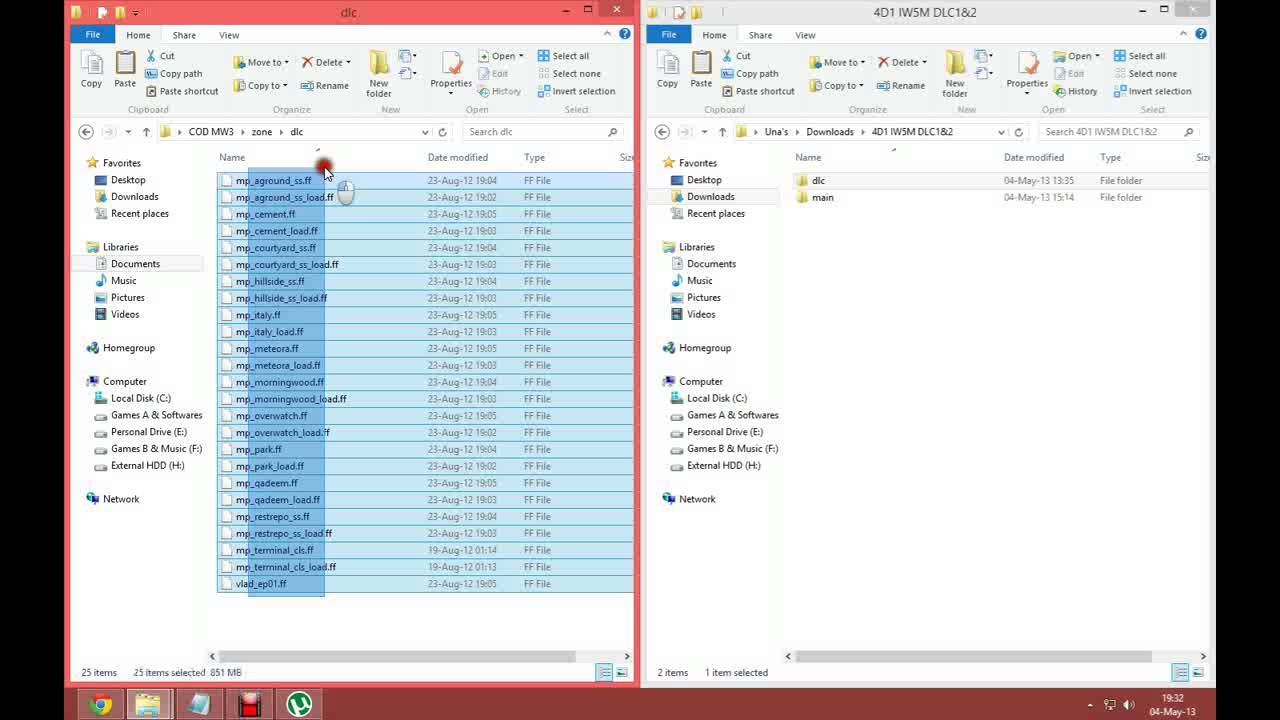
Task: Sort by Date modified in dlc window
Action: [x=458, y=157]
